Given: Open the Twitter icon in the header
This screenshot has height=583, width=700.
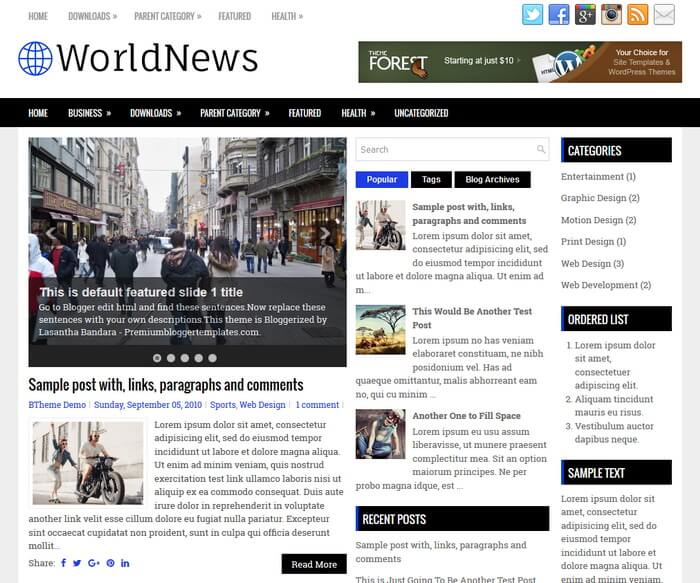Looking at the screenshot, I should point(533,15).
